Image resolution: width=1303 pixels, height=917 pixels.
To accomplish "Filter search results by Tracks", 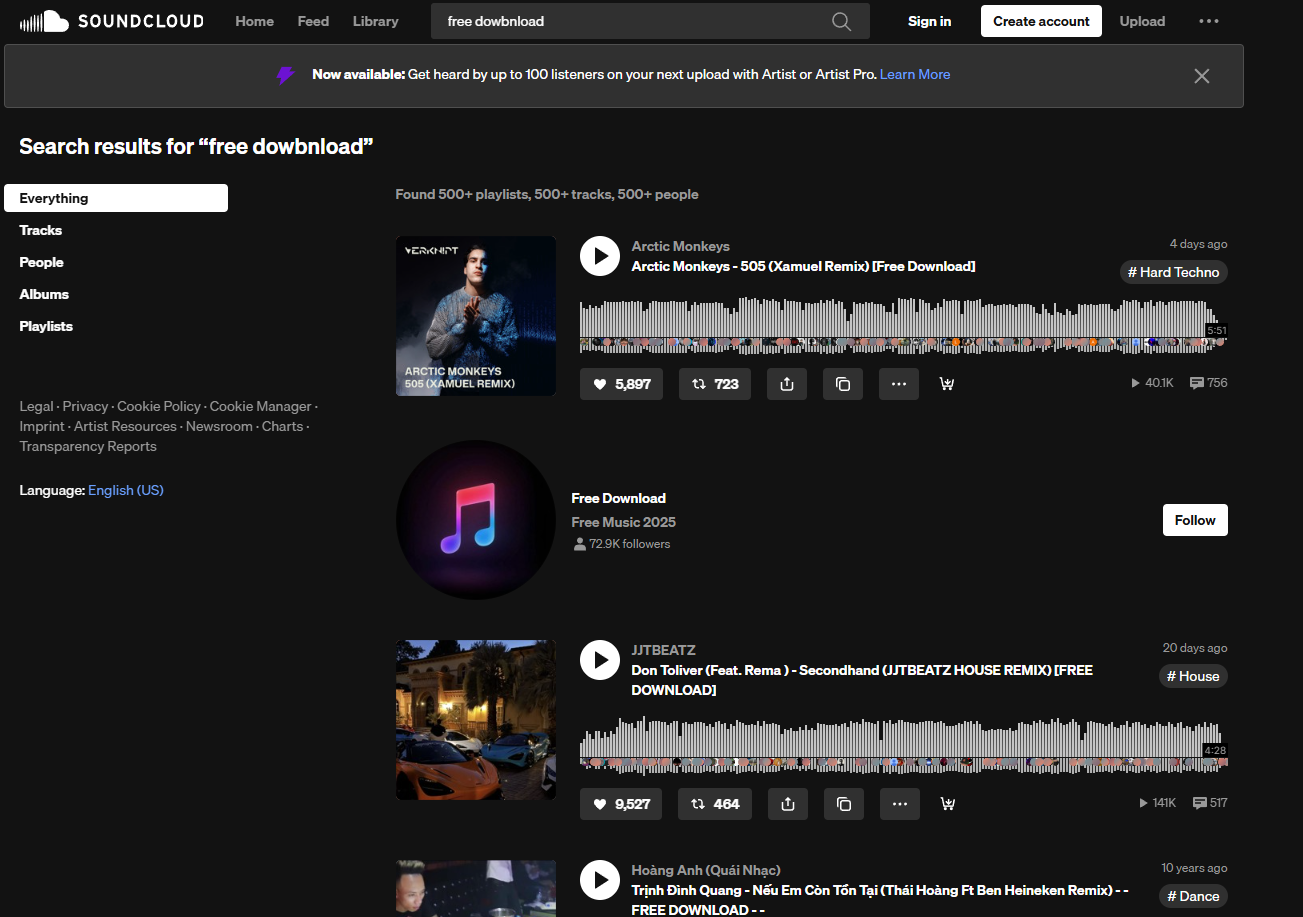I will tap(41, 230).
